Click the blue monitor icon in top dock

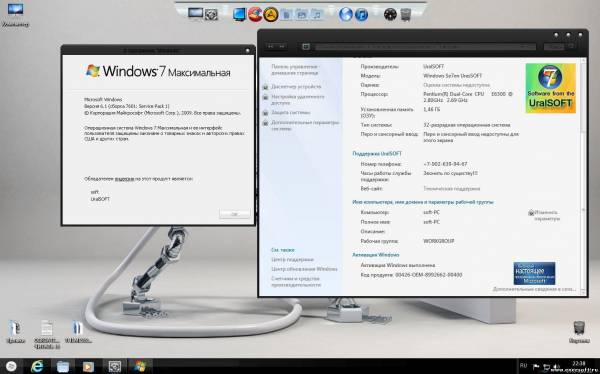coord(239,15)
